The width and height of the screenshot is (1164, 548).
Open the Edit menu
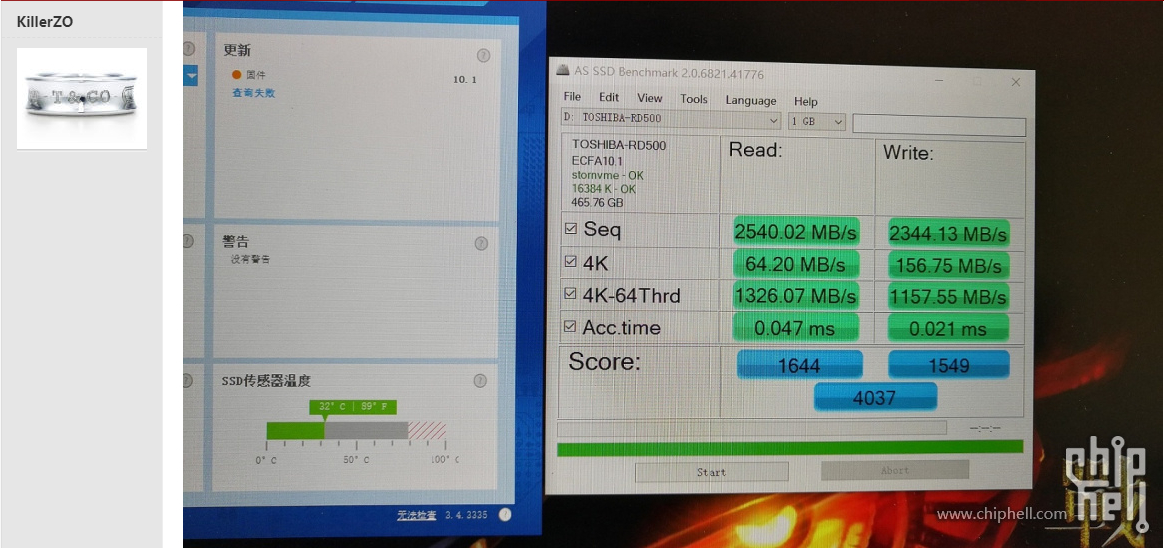(x=609, y=97)
